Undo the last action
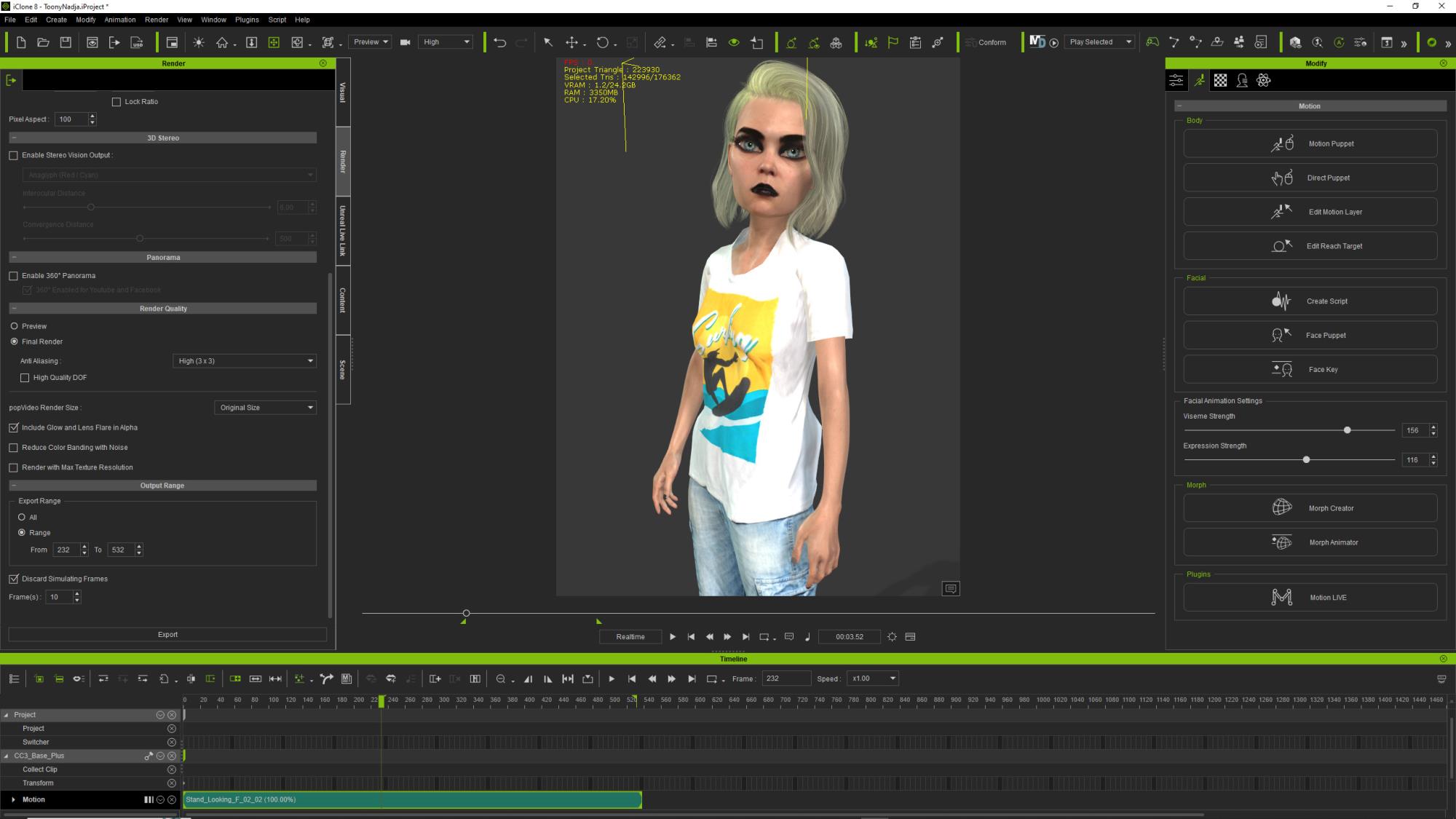Viewport: 1456px width, 819px height. tap(499, 42)
